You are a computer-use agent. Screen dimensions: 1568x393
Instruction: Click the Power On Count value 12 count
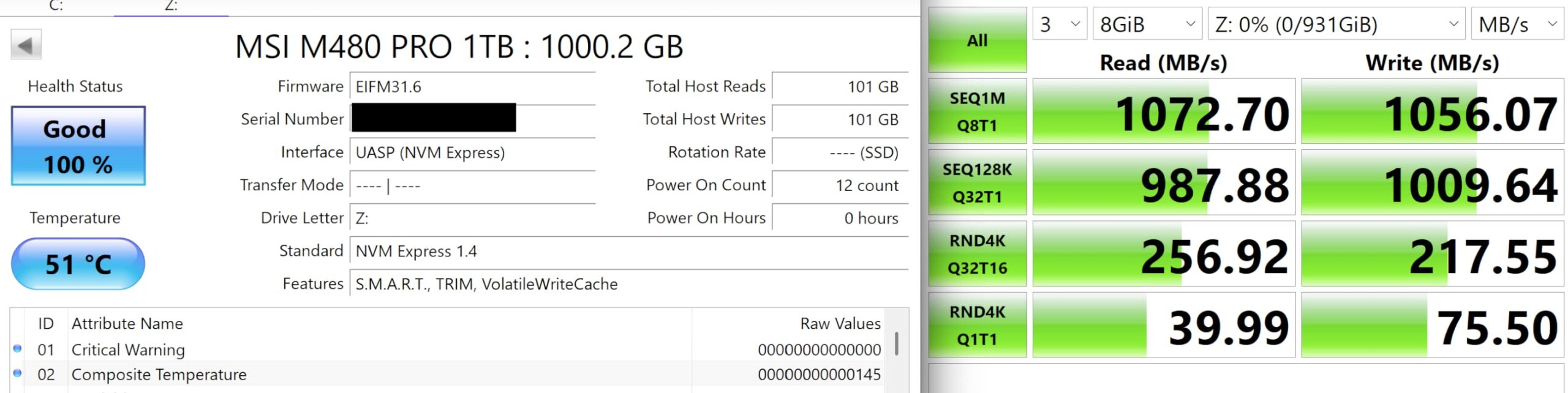pyautogui.click(x=840, y=185)
